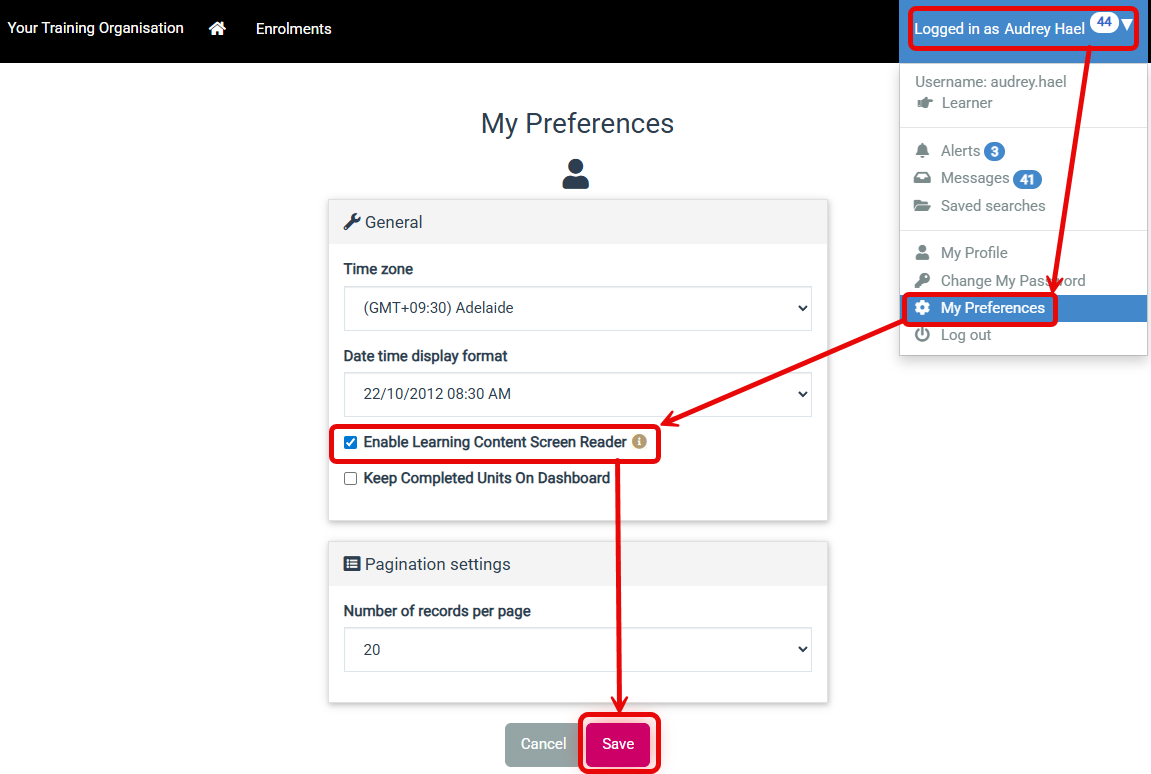1151x774 pixels.
Task: Click the home icon in navbar
Action: point(217,29)
